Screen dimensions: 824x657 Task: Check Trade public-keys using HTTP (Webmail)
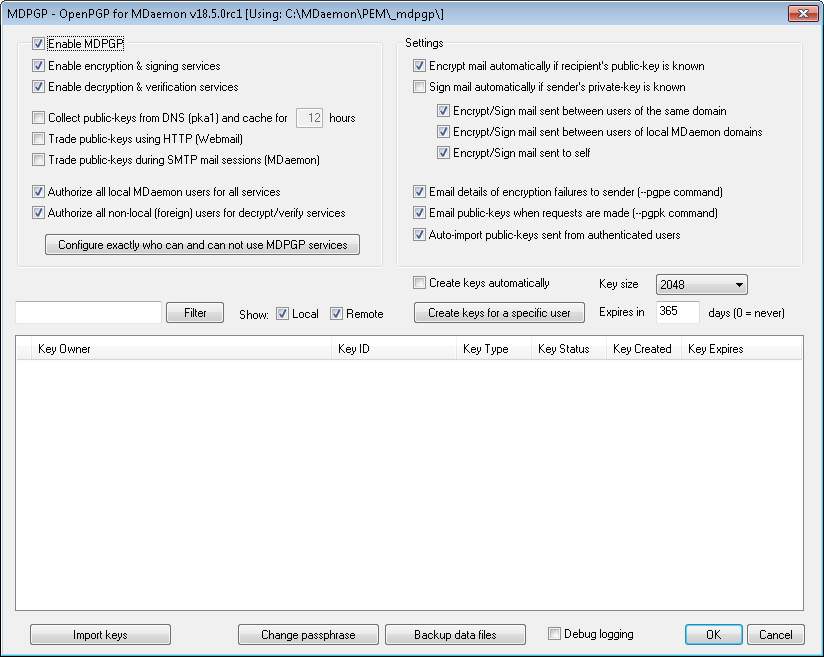click(38, 139)
